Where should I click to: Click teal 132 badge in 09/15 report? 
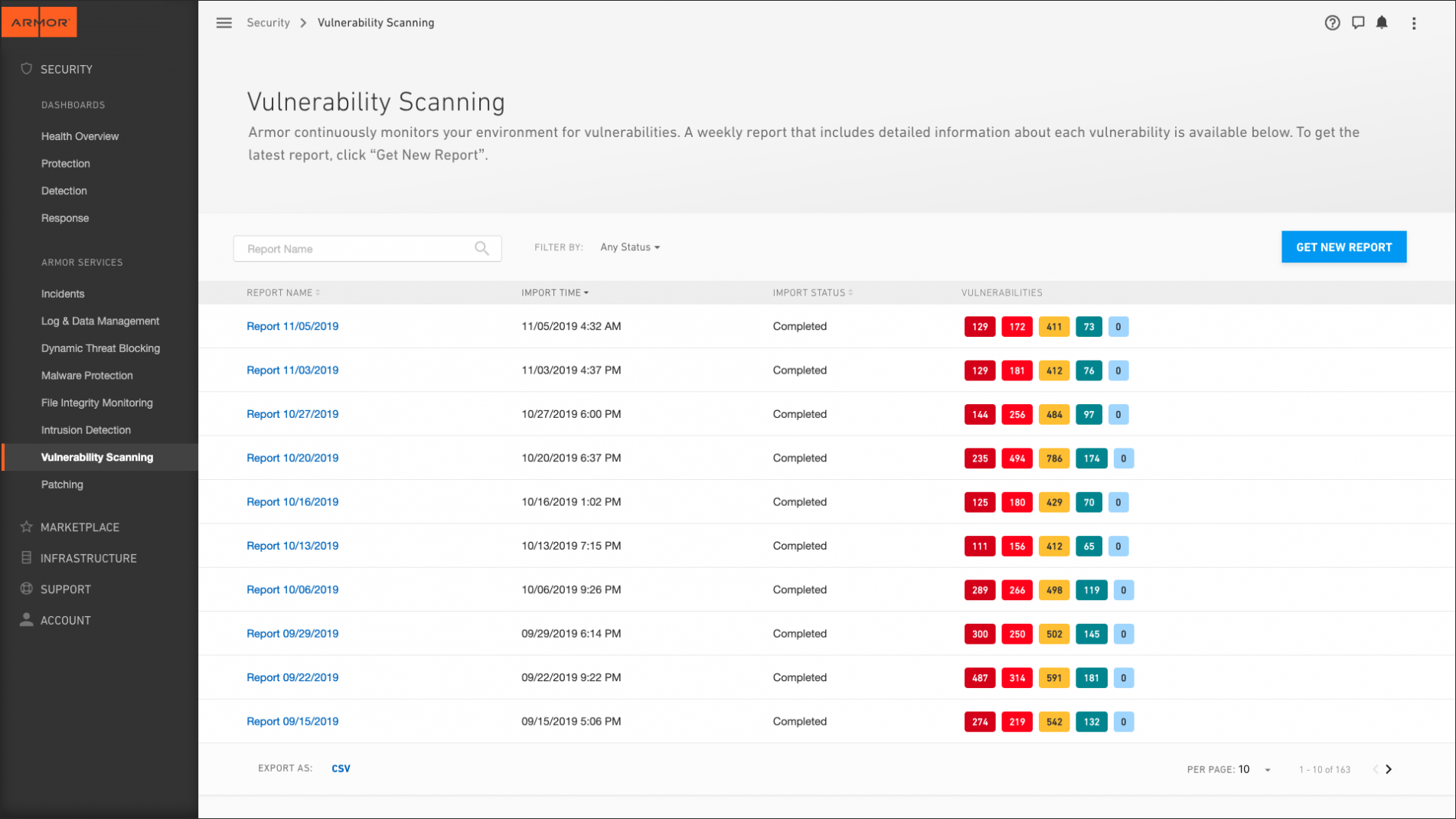tap(1092, 722)
